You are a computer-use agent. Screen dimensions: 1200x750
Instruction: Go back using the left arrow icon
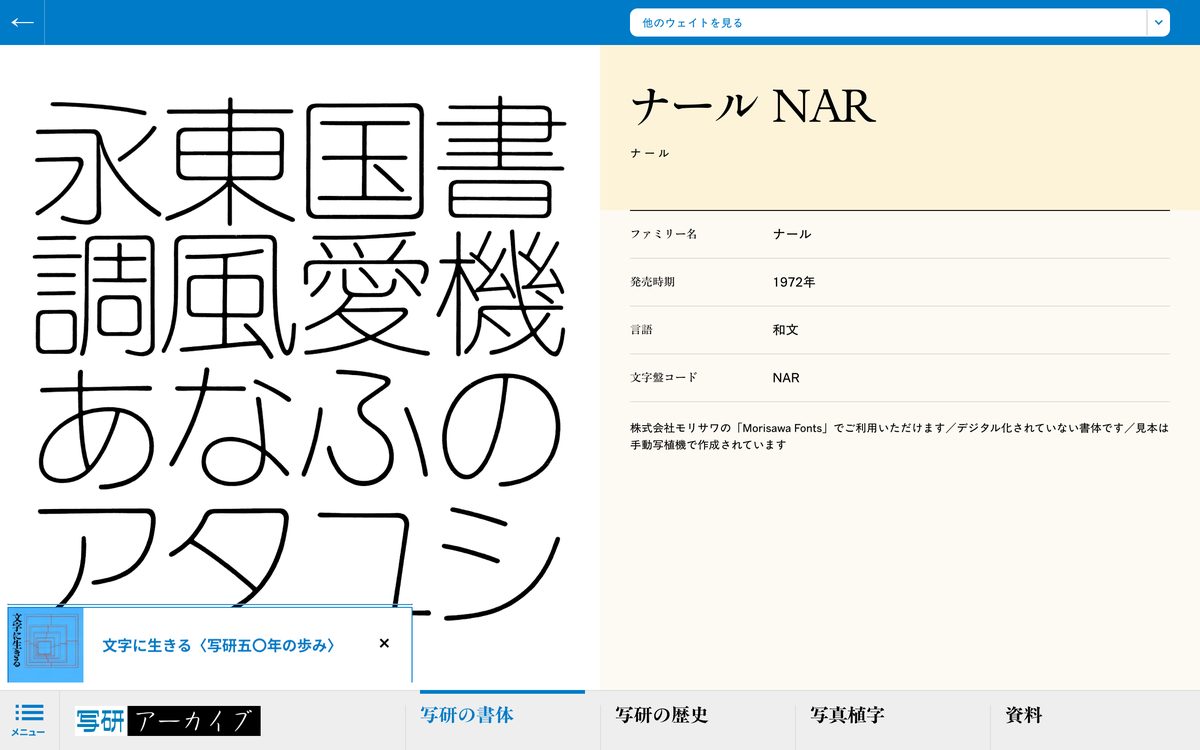22,22
